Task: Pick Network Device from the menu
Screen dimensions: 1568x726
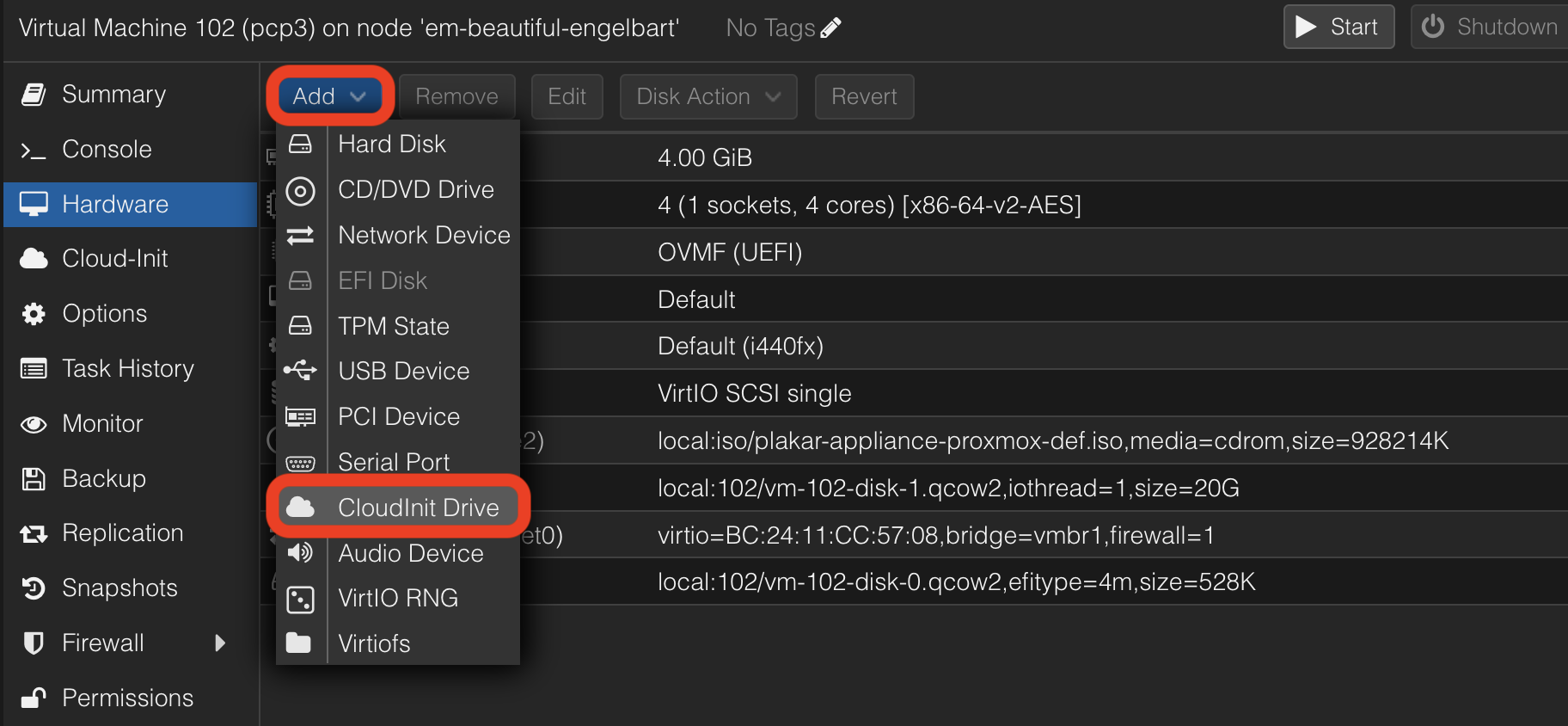Action: pyautogui.click(x=398, y=235)
